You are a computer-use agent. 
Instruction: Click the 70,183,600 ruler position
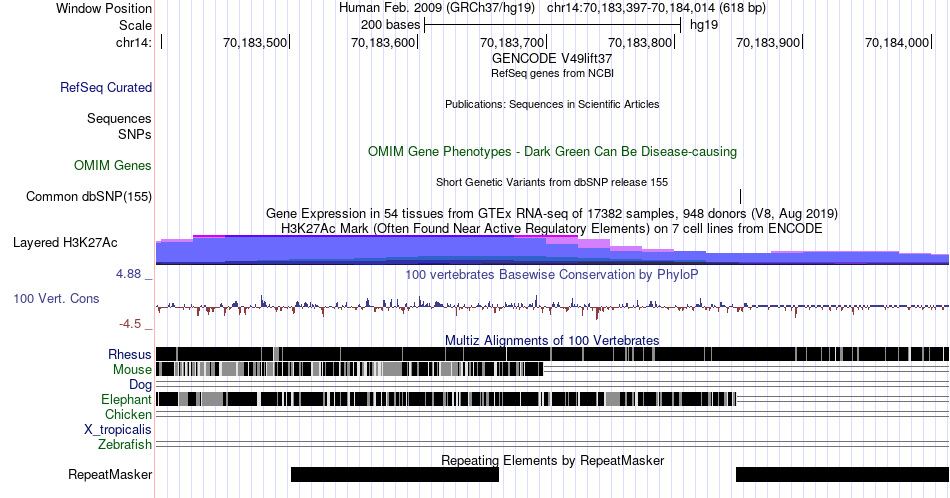point(384,42)
